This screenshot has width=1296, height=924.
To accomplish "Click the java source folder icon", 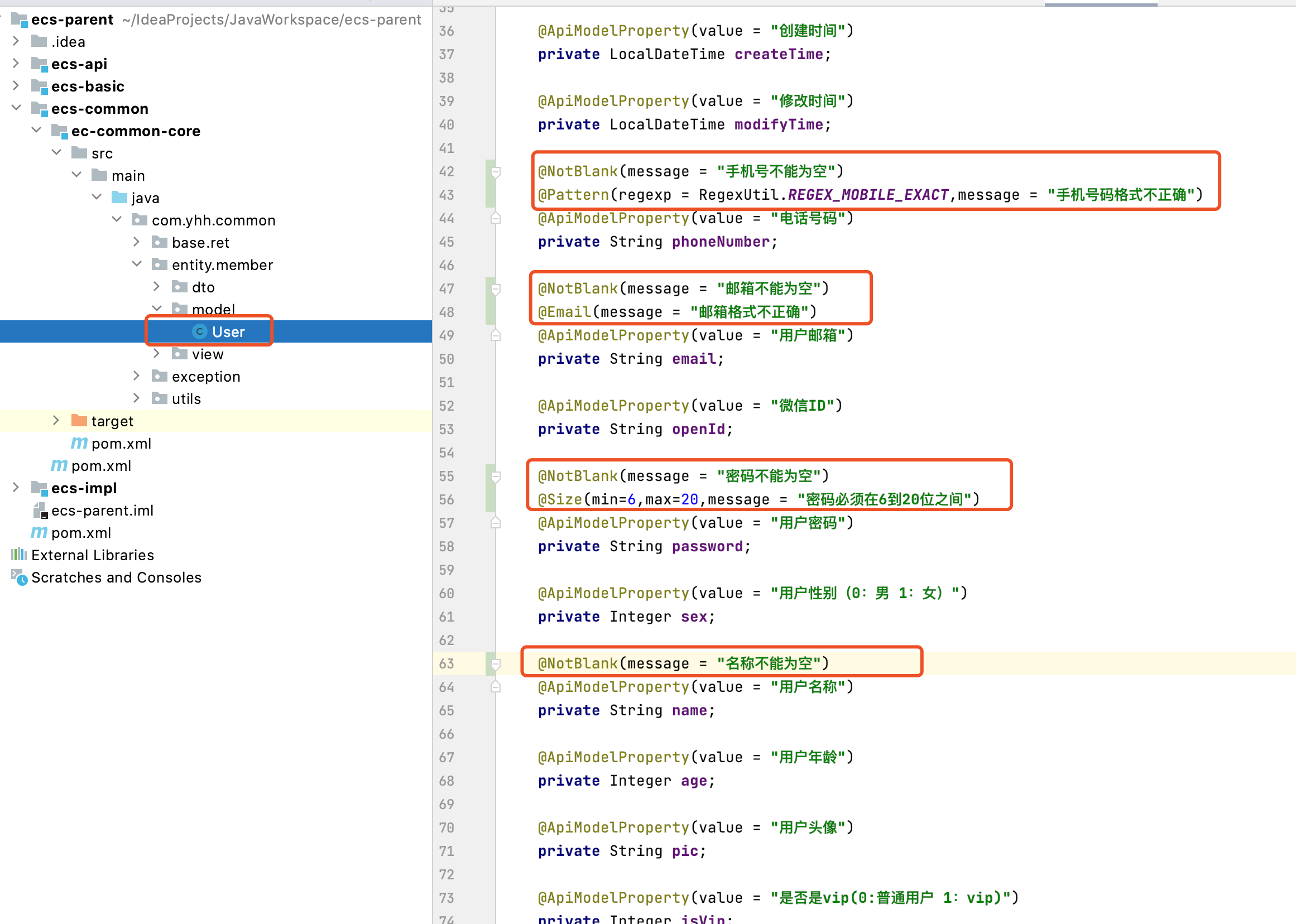I will coord(120,197).
